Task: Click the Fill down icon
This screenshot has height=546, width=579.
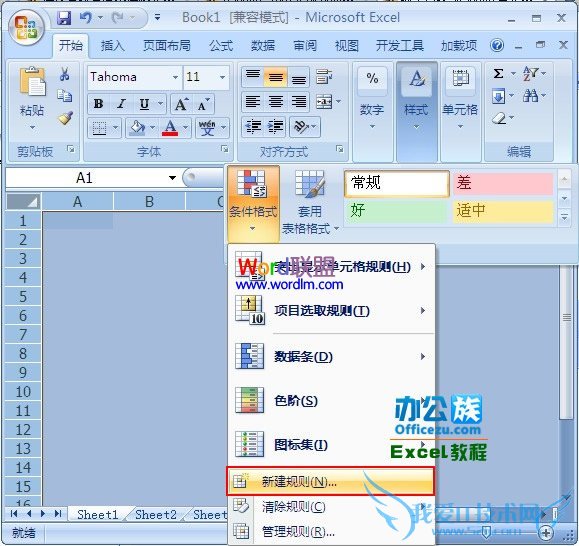Action: tap(499, 97)
